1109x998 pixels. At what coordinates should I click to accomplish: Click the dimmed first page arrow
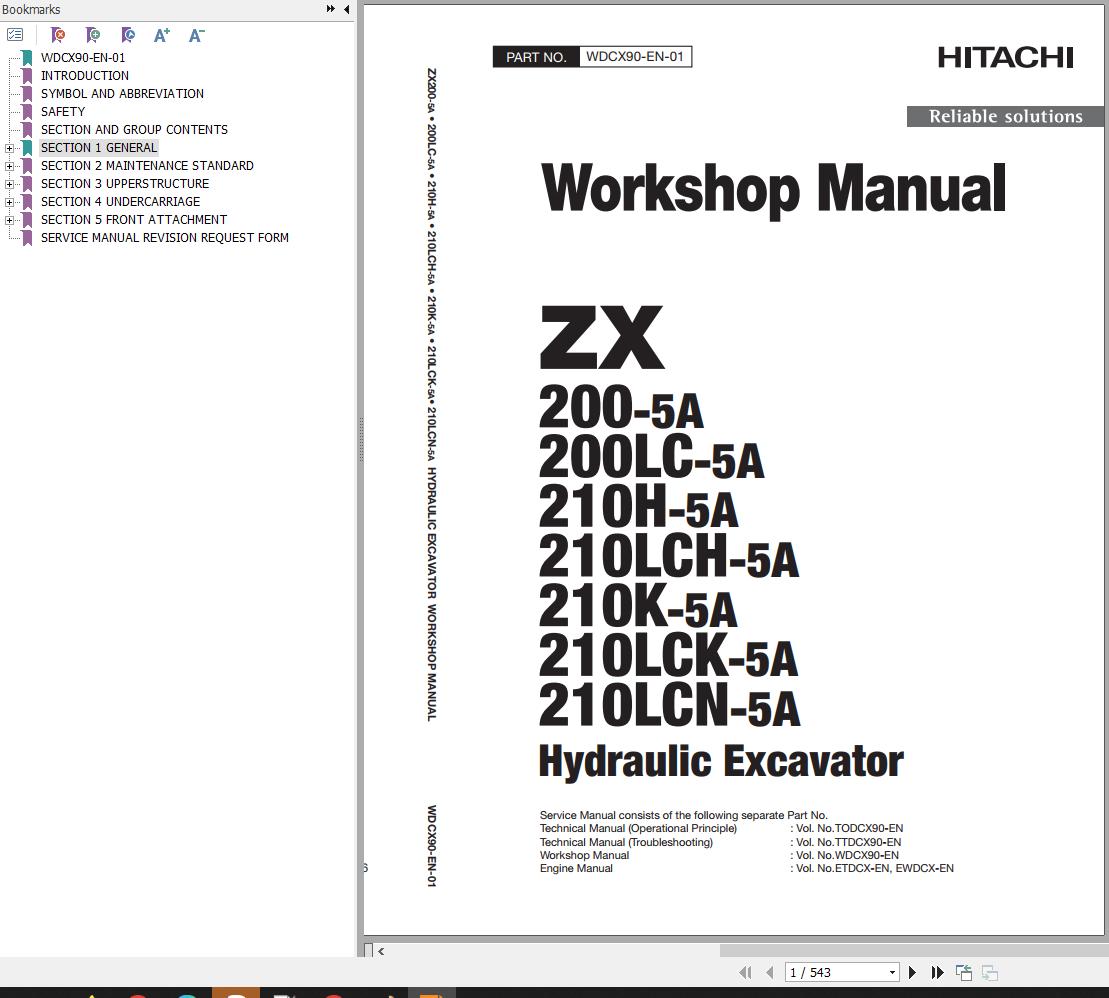point(745,973)
